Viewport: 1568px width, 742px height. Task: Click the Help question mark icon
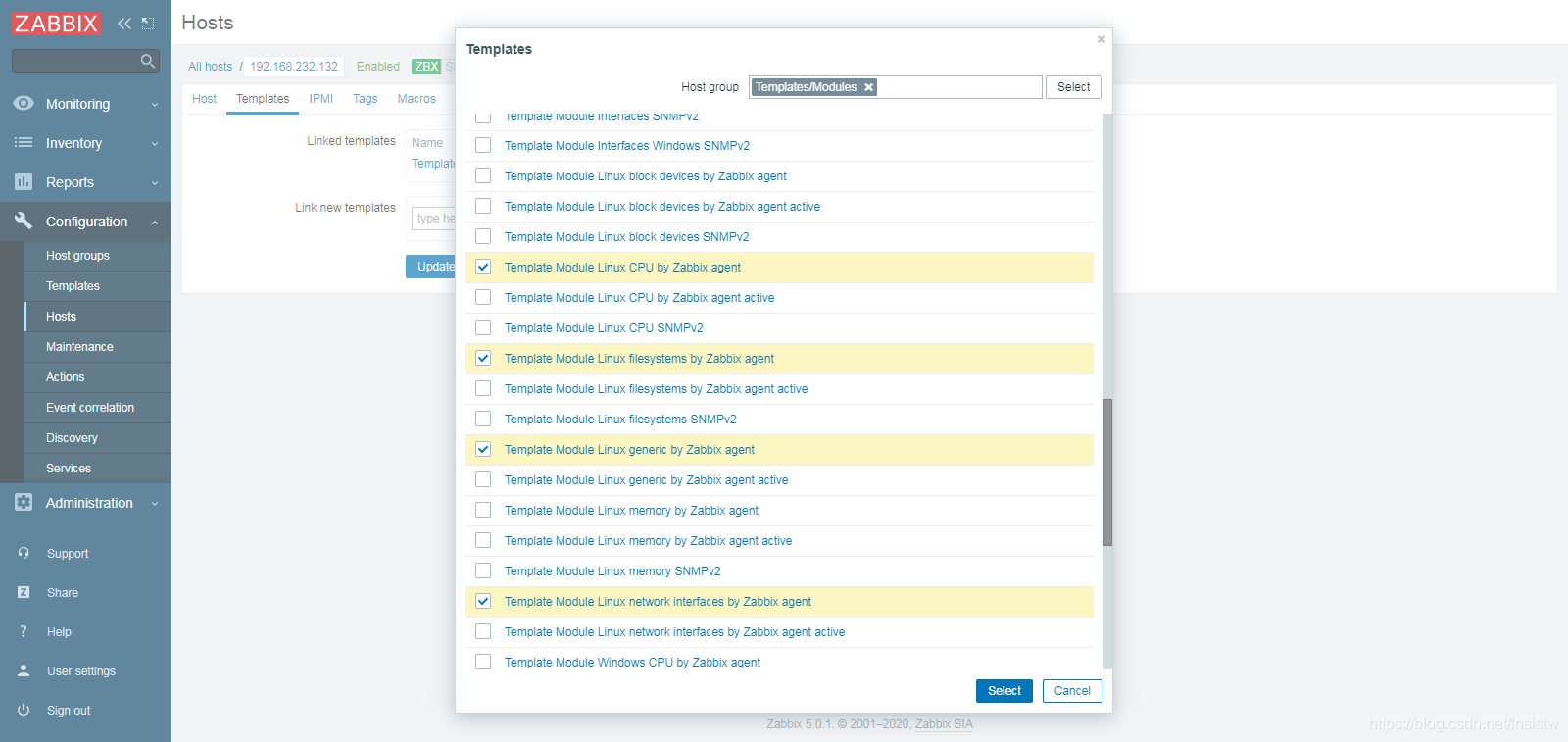(x=24, y=631)
